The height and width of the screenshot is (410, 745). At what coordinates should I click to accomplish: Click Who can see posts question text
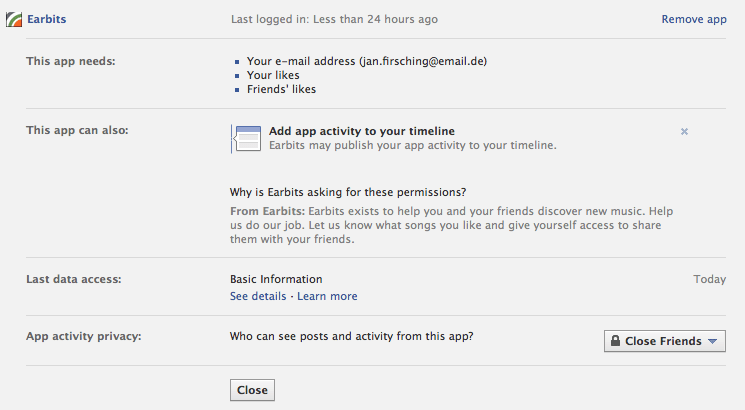point(352,336)
